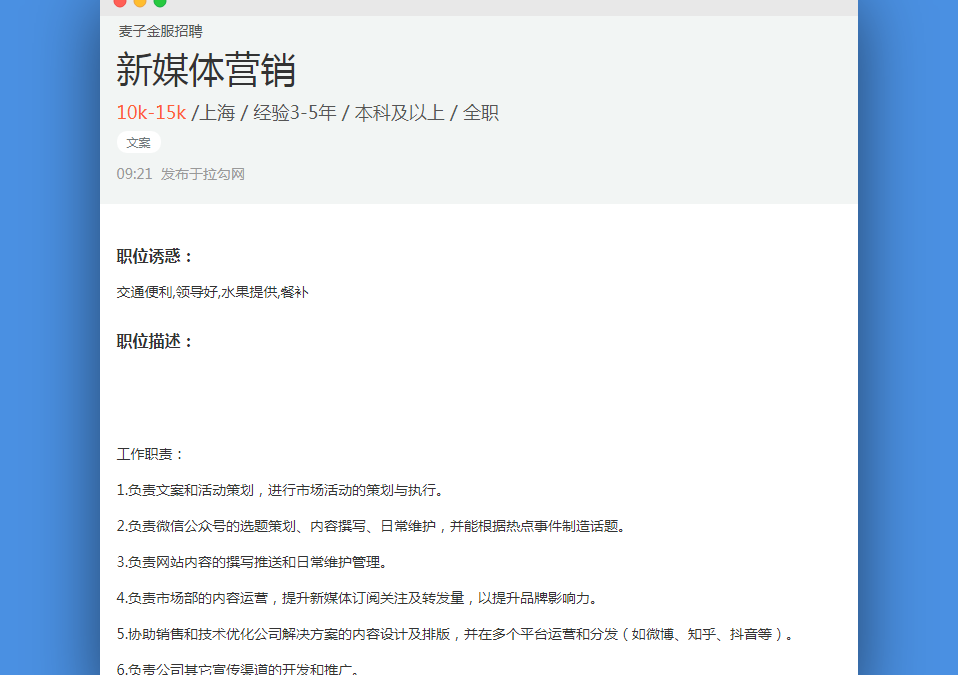Select duty line 2 about 微信公众号
The width and height of the screenshot is (958, 675).
(371, 526)
